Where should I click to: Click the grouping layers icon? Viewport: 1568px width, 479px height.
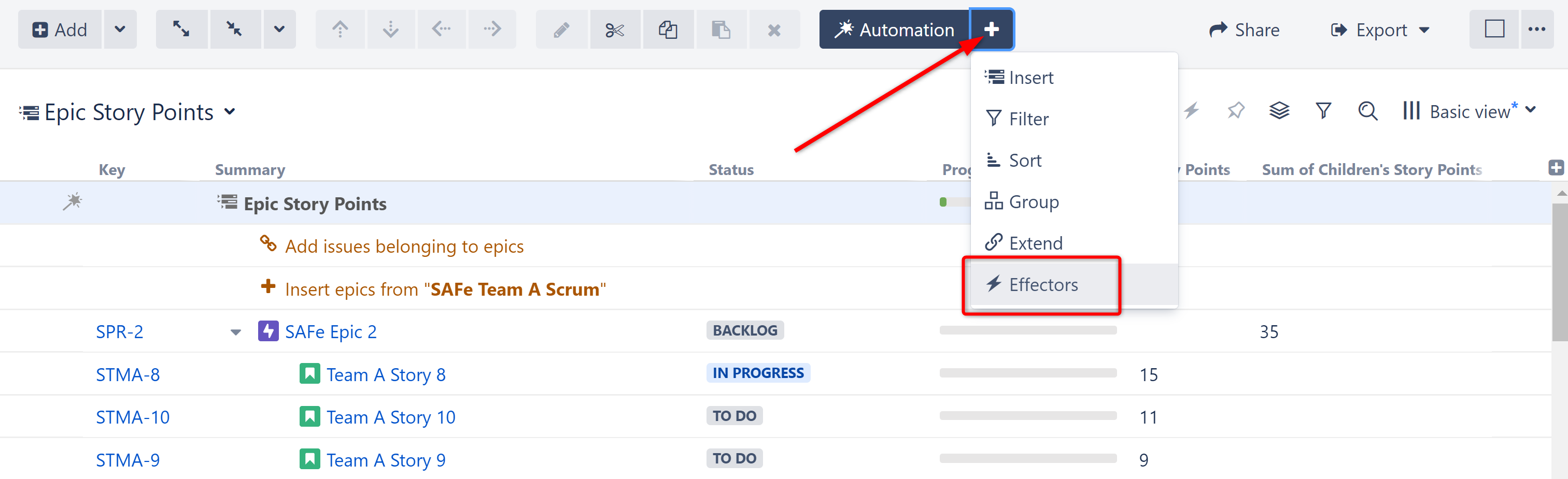(x=1279, y=111)
